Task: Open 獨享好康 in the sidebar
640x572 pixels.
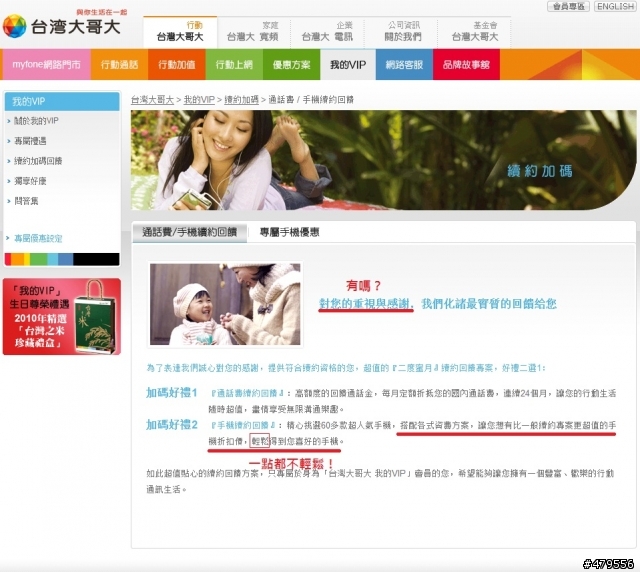Action: 30,181
